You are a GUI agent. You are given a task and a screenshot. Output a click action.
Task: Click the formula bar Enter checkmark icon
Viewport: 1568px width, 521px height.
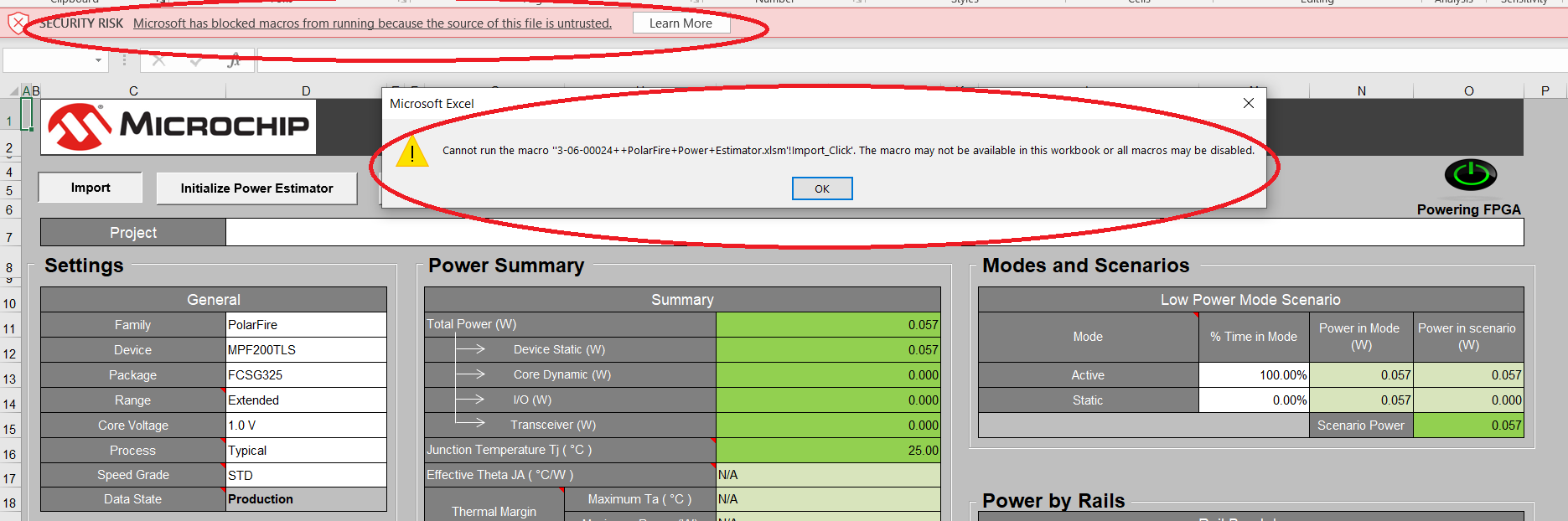coord(196,60)
